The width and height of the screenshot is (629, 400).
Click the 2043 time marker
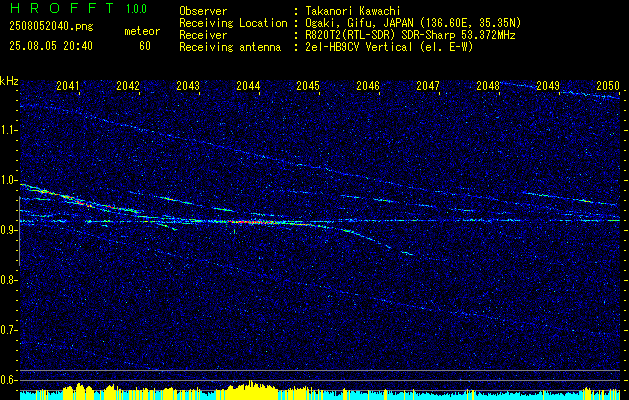(188, 85)
